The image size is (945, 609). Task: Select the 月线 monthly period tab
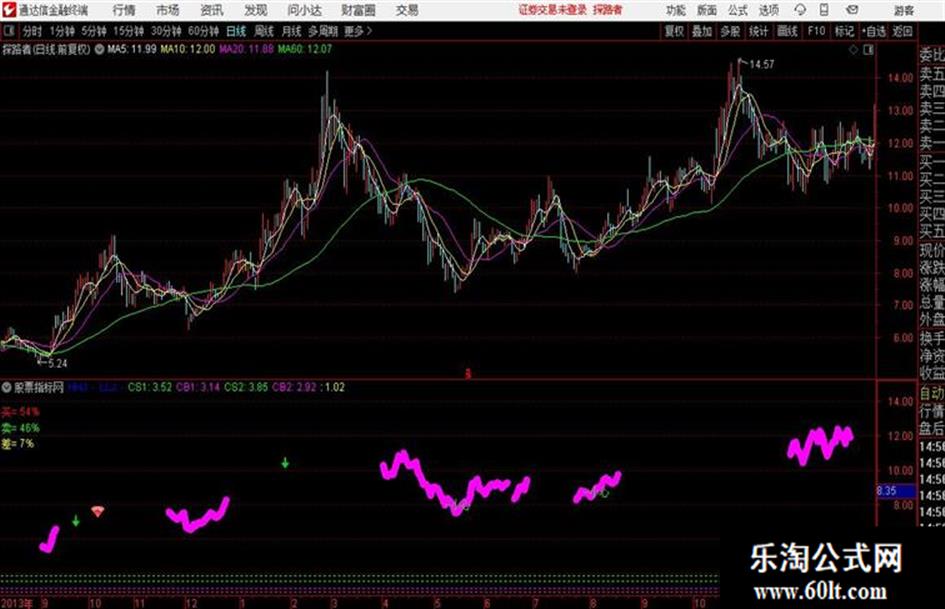pos(292,31)
